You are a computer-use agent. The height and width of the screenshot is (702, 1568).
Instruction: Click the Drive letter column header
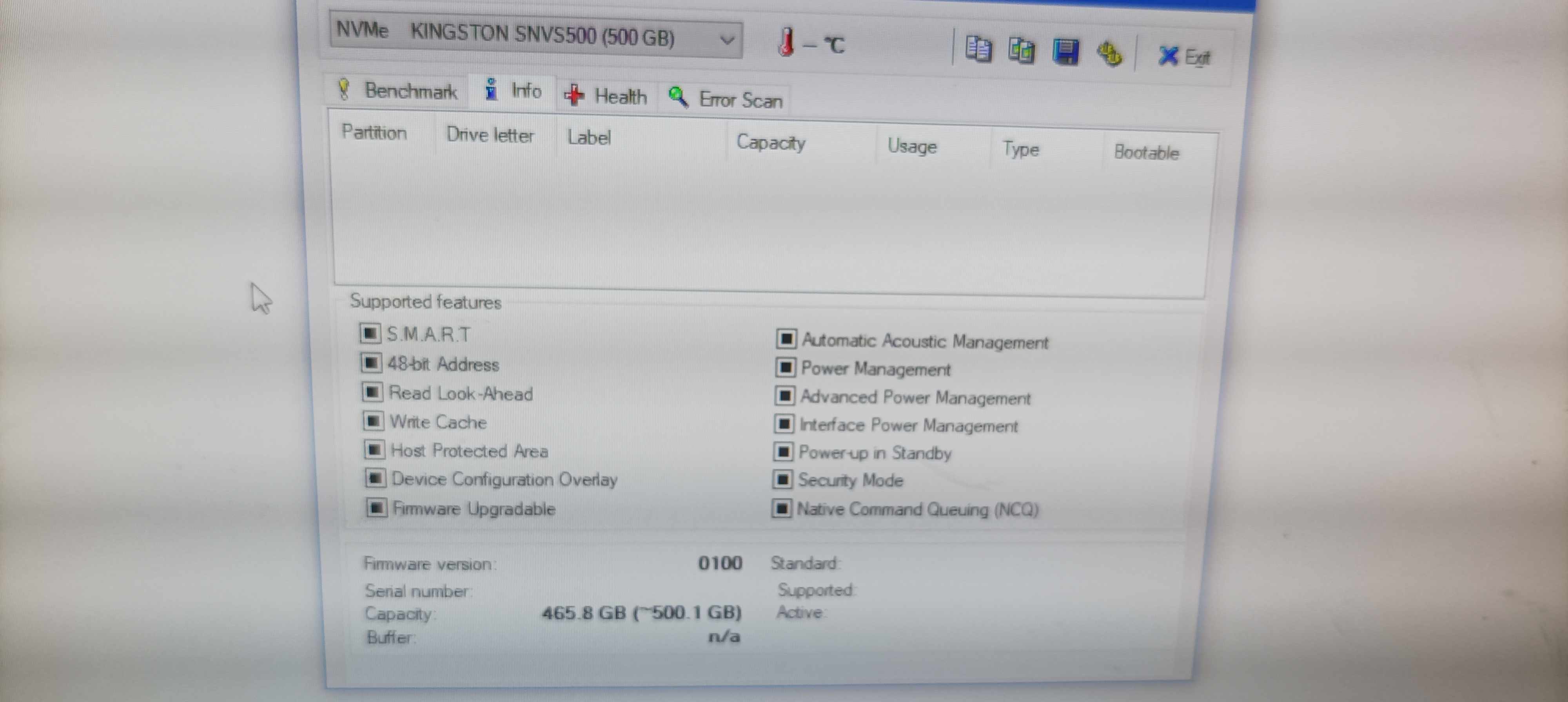pos(490,134)
